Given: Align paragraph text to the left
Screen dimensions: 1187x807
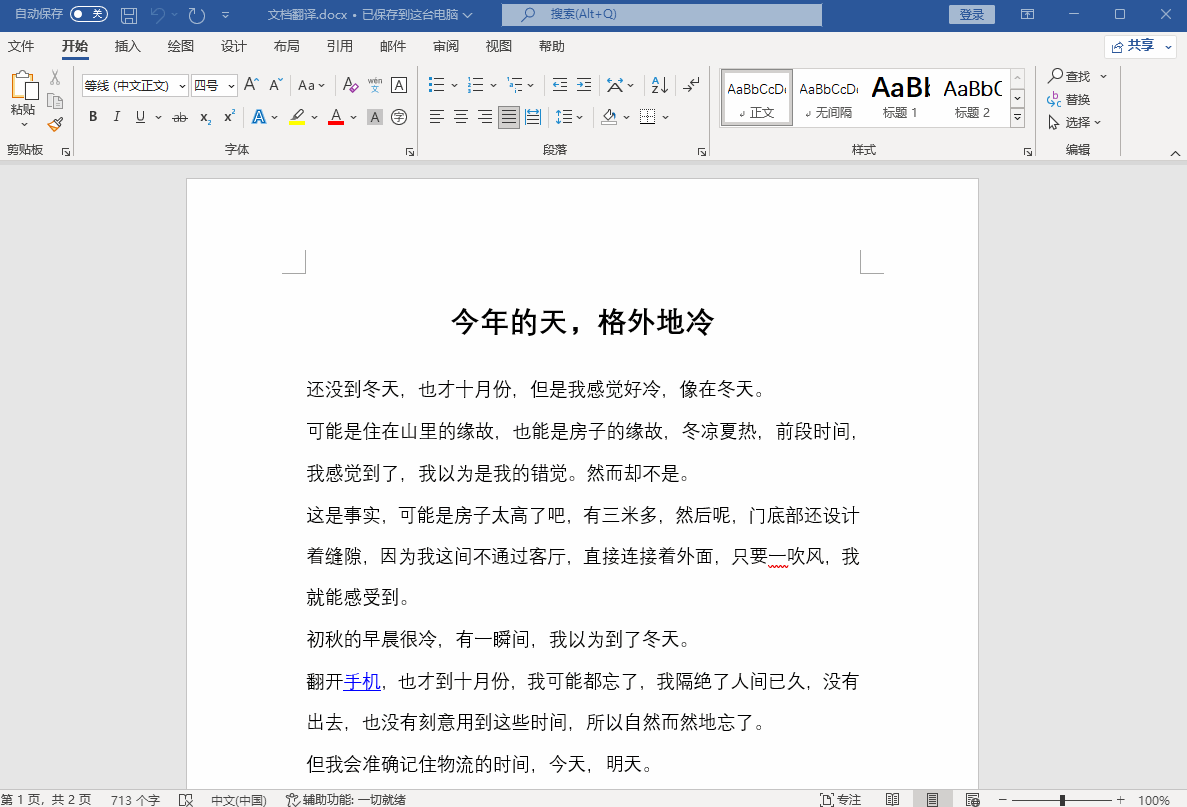Looking at the screenshot, I should 437,117.
